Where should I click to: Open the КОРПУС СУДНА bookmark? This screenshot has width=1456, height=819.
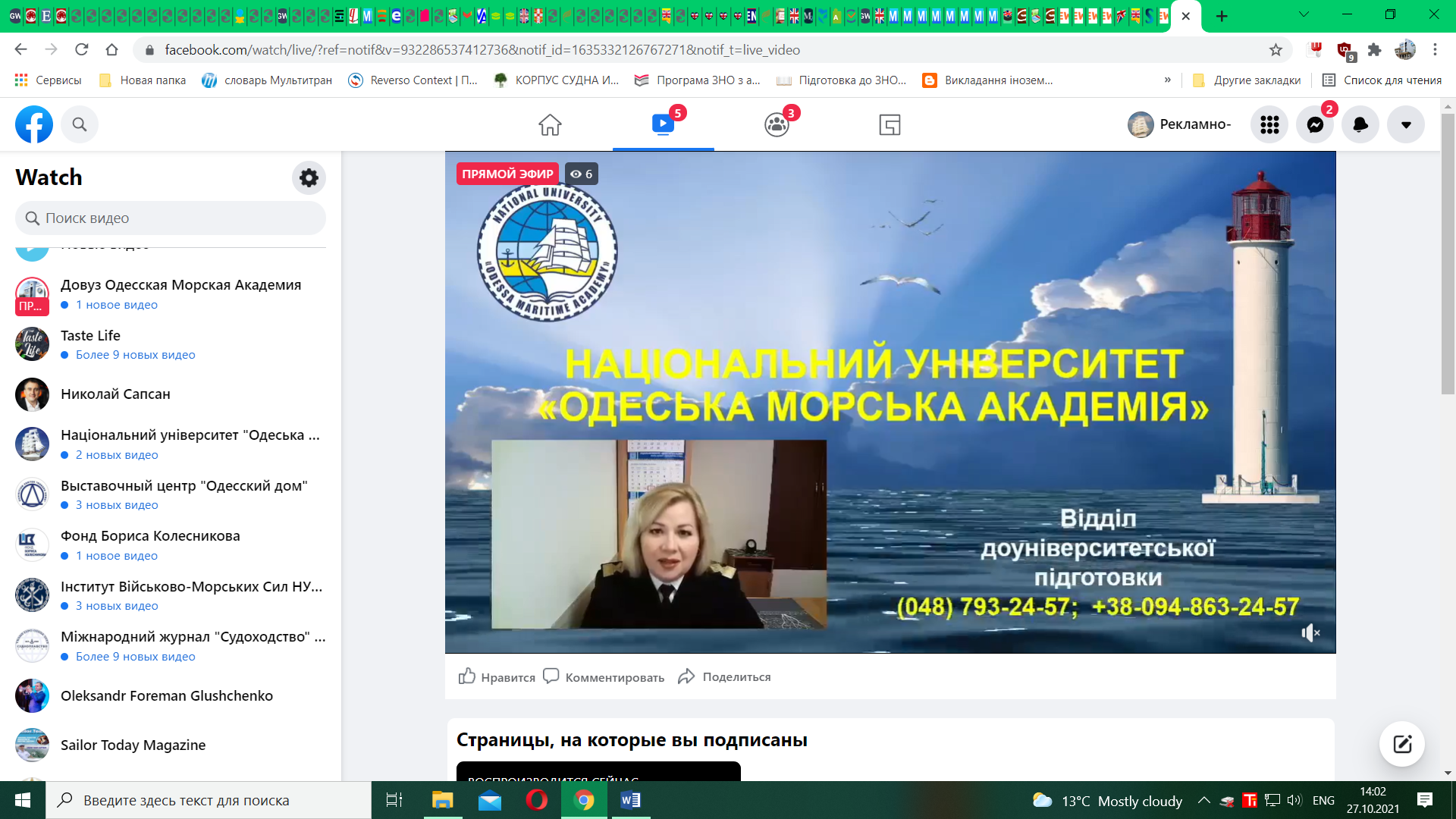(557, 80)
